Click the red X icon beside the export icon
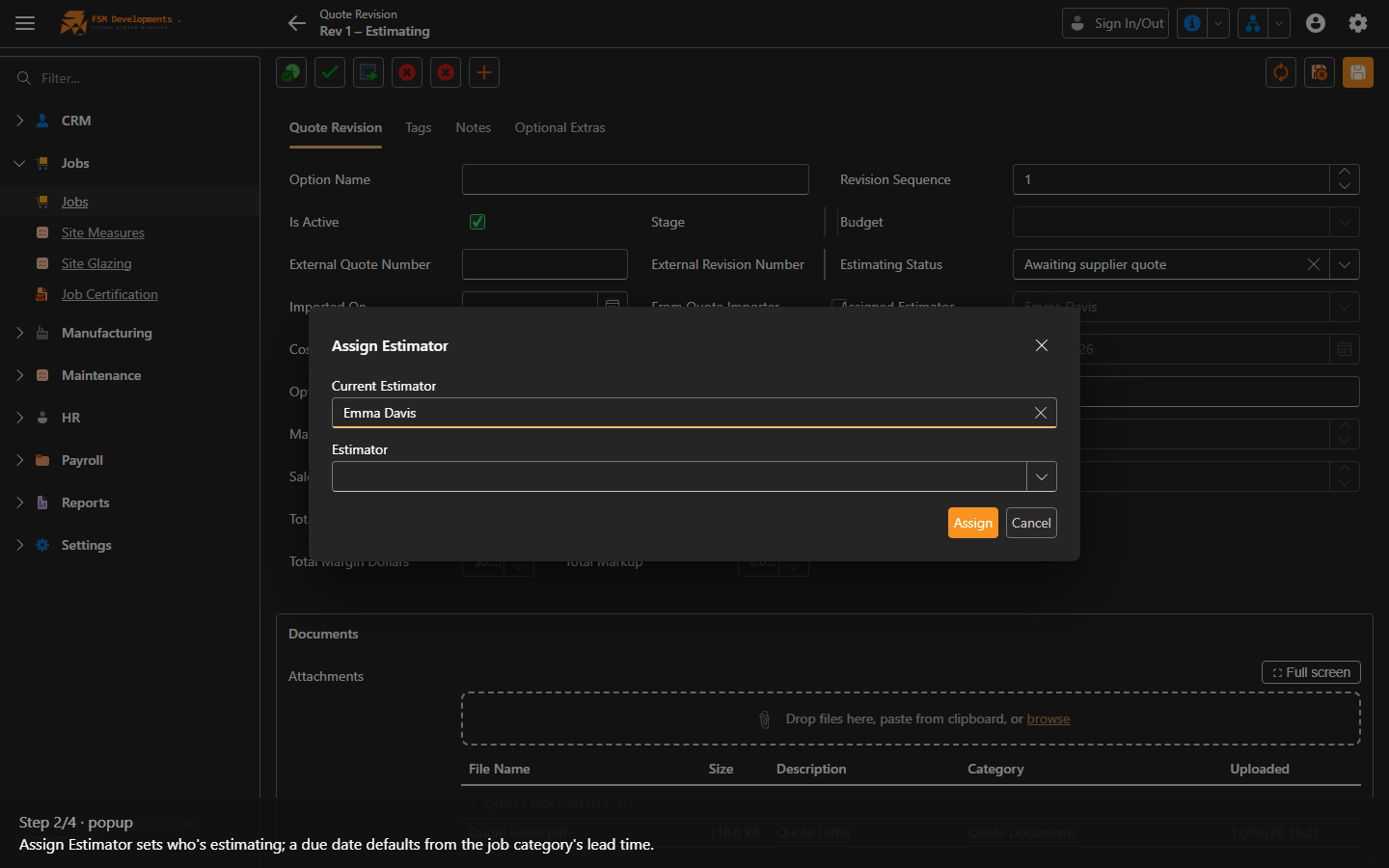The image size is (1389, 868). click(407, 72)
